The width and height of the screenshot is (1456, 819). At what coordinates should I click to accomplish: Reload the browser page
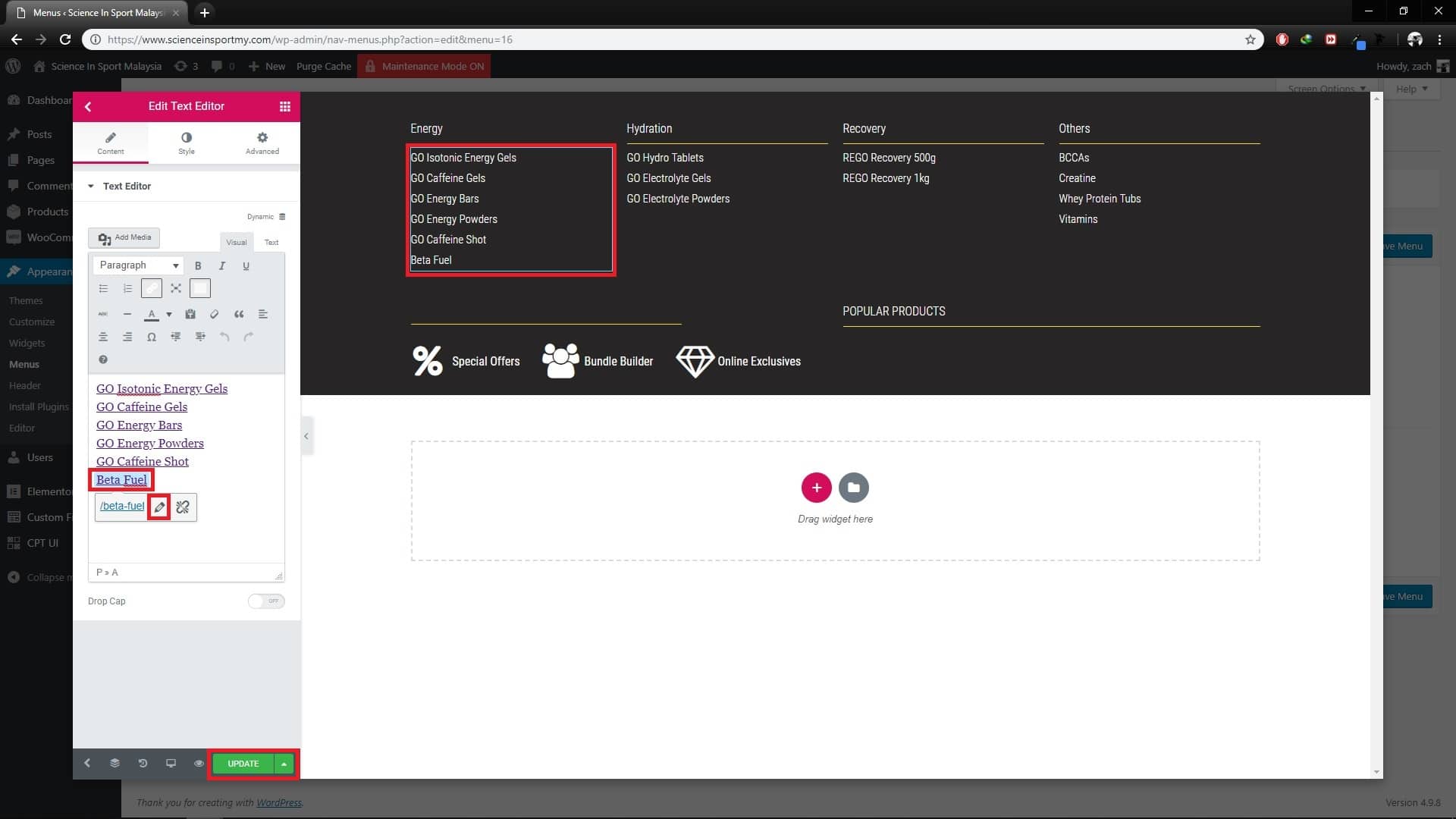[x=65, y=39]
